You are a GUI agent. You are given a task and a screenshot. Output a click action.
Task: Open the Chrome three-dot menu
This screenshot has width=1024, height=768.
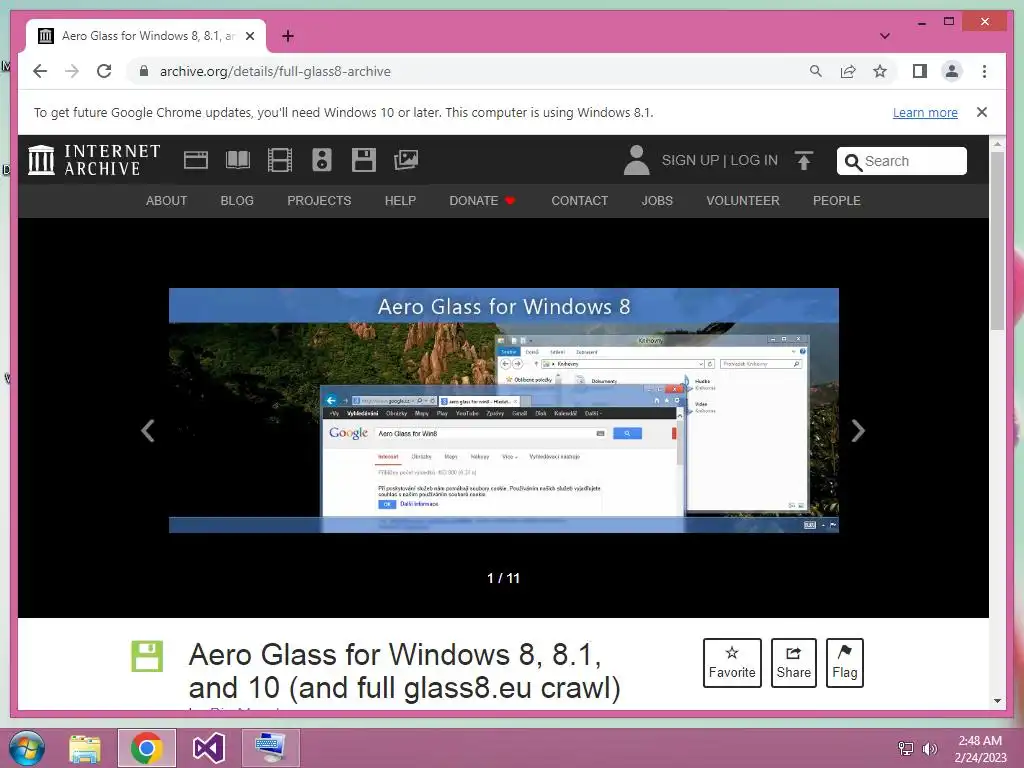pyautogui.click(x=984, y=71)
